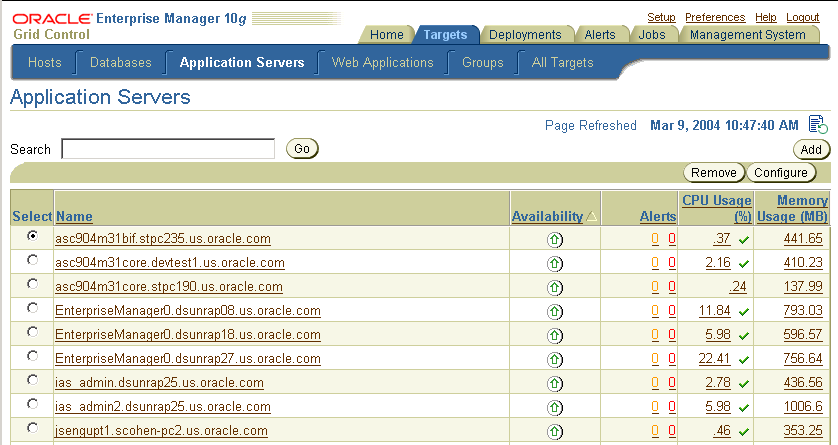Open asc904m31bif.stpc235.us.oracle.com server link

click(x=162, y=239)
